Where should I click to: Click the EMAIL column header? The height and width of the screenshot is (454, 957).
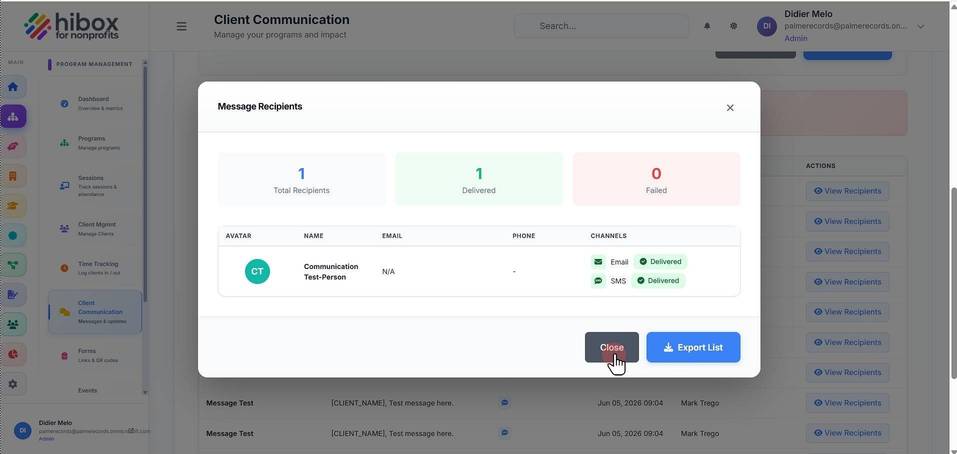pos(392,236)
